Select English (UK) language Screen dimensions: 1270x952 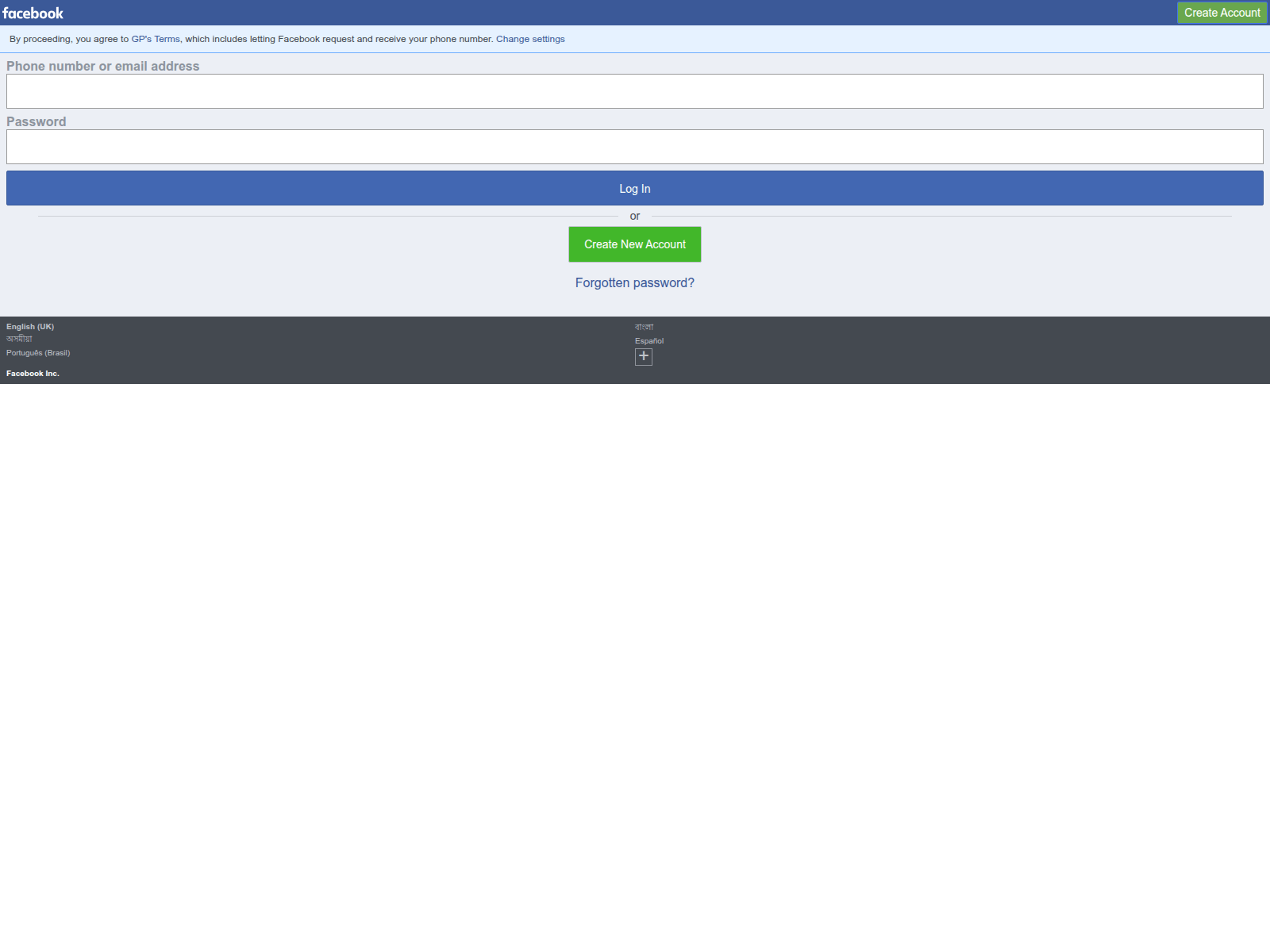tap(30, 327)
